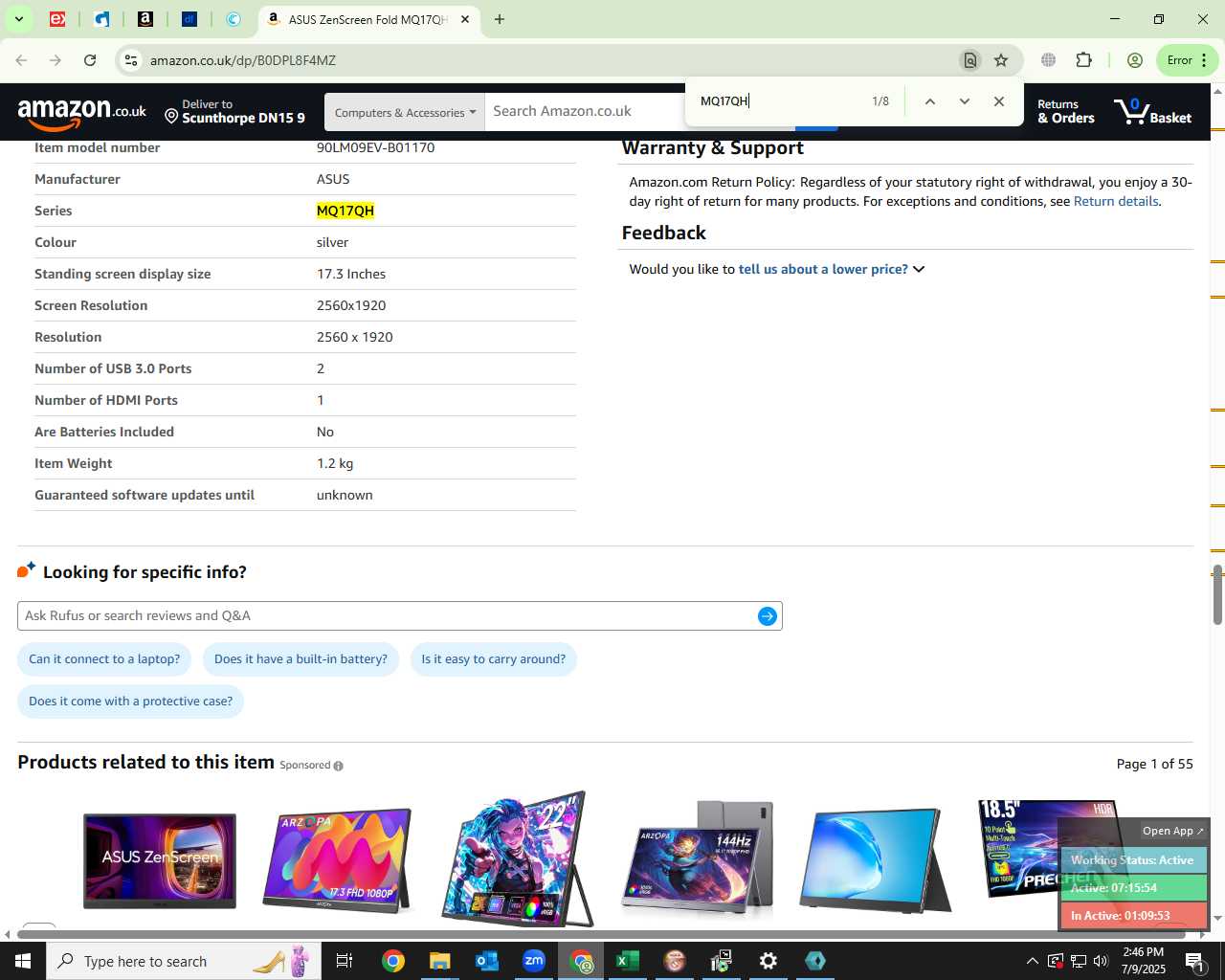Open the basket icon
The width and height of the screenshot is (1225, 980).
point(1153,112)
